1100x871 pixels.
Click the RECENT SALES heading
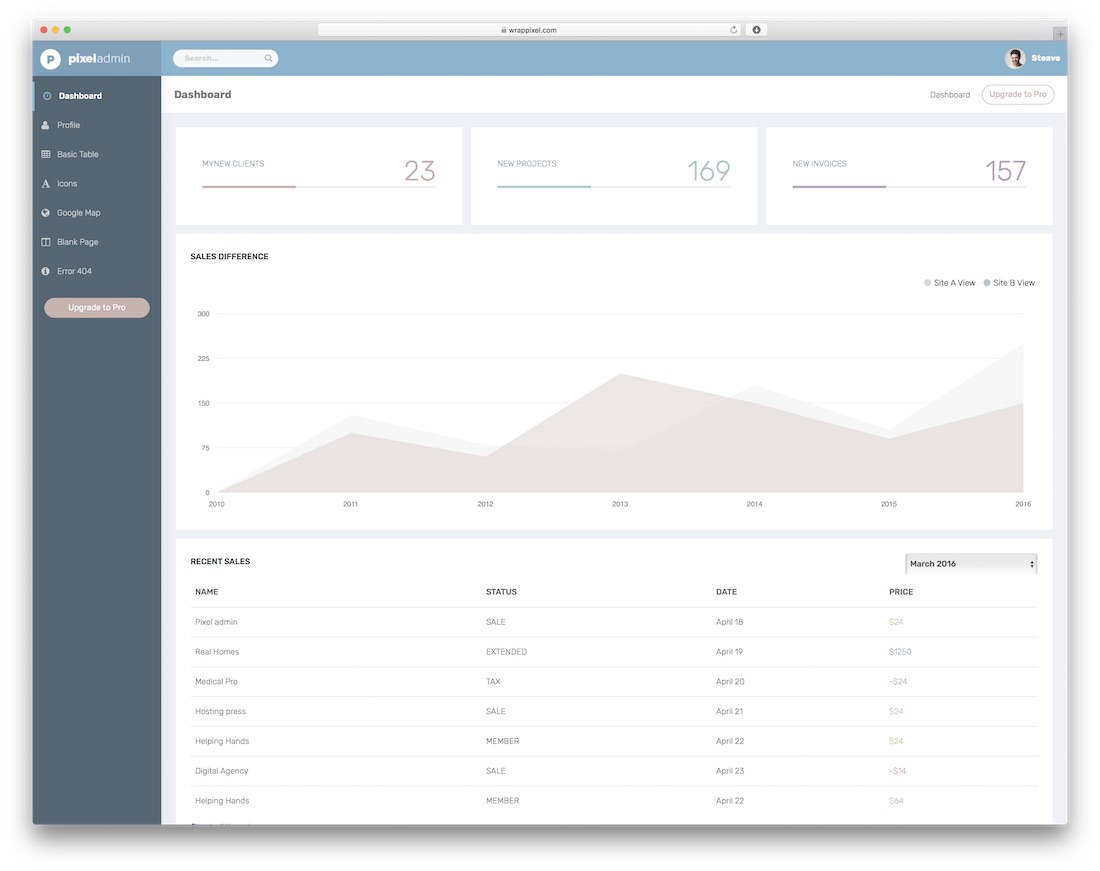[220, 562]
